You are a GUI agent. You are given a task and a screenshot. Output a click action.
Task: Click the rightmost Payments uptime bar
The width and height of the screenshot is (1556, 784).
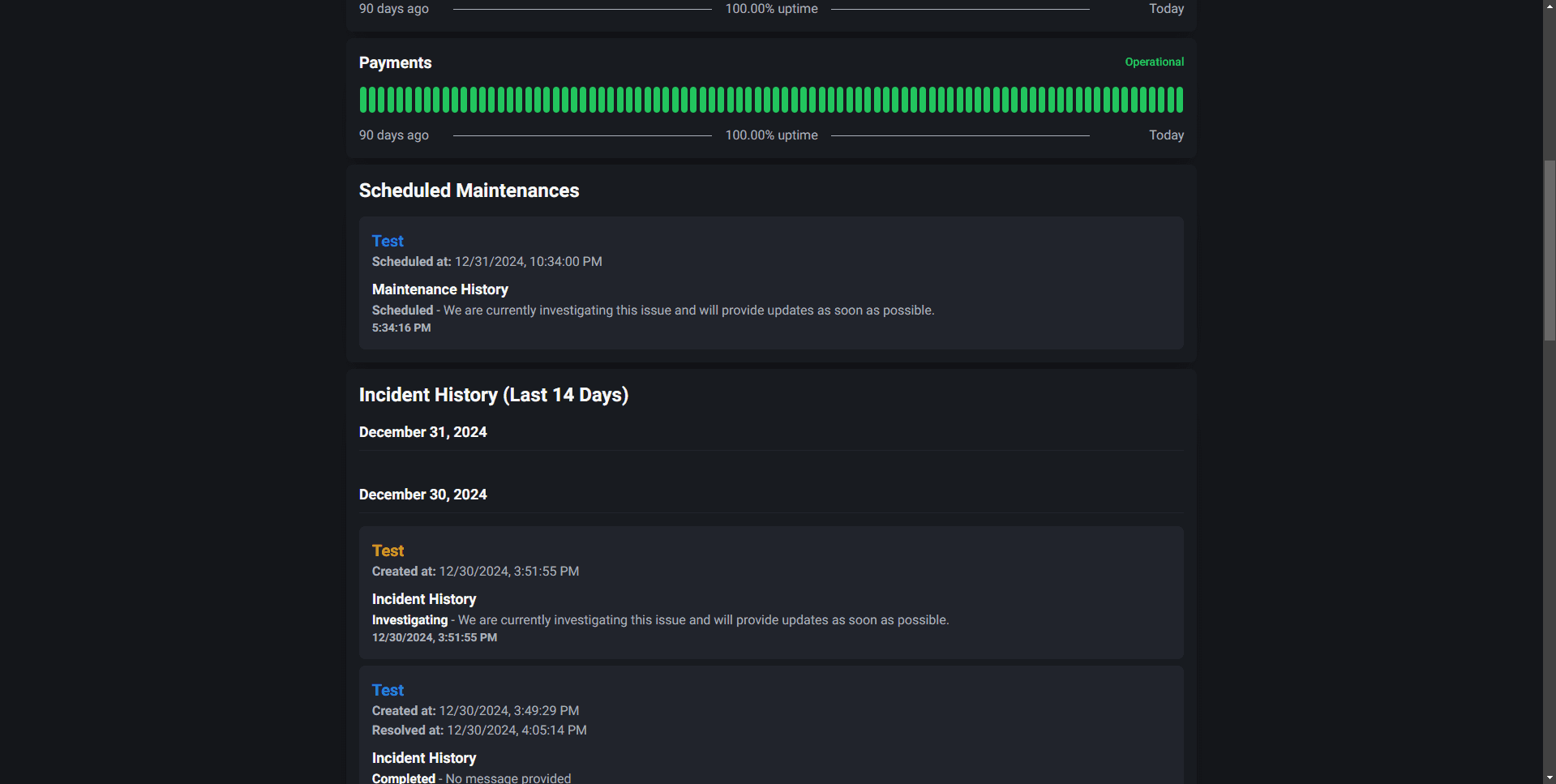click(1180, 100)
